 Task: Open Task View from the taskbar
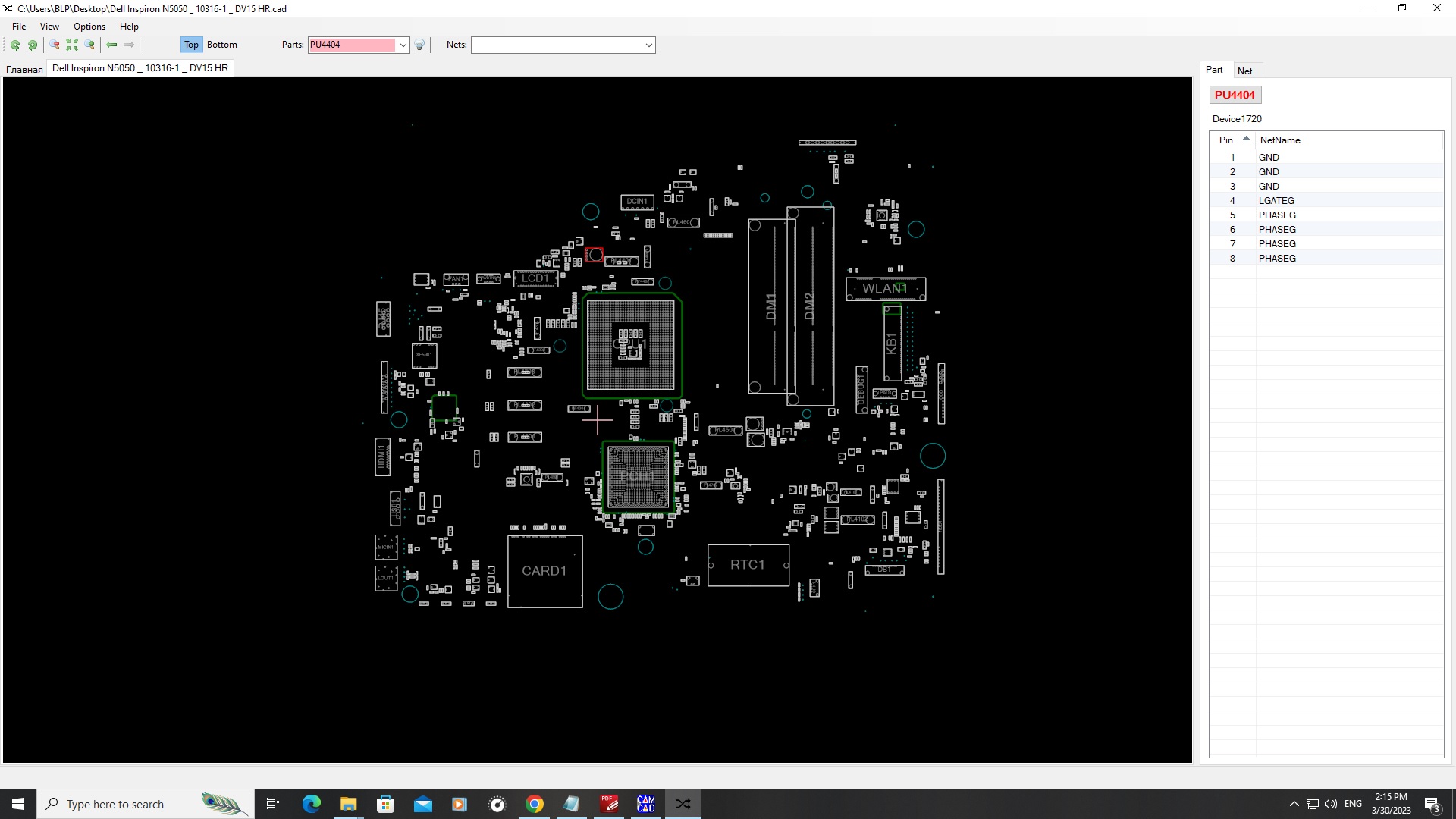[273, 804]
